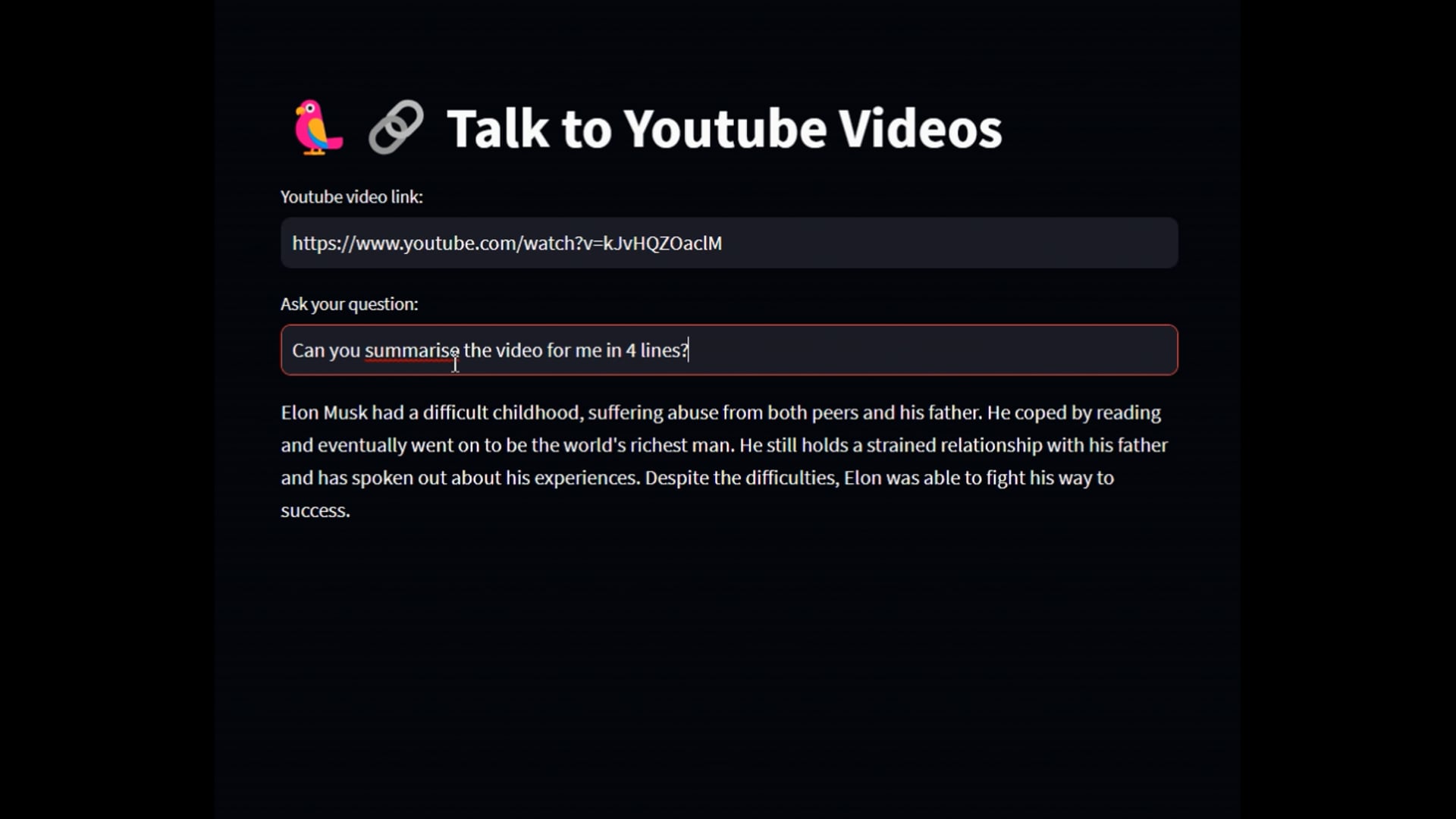Click the Elon Musk summary answer paragraph
Viewport: 1456px width, 819px height.
724,461
